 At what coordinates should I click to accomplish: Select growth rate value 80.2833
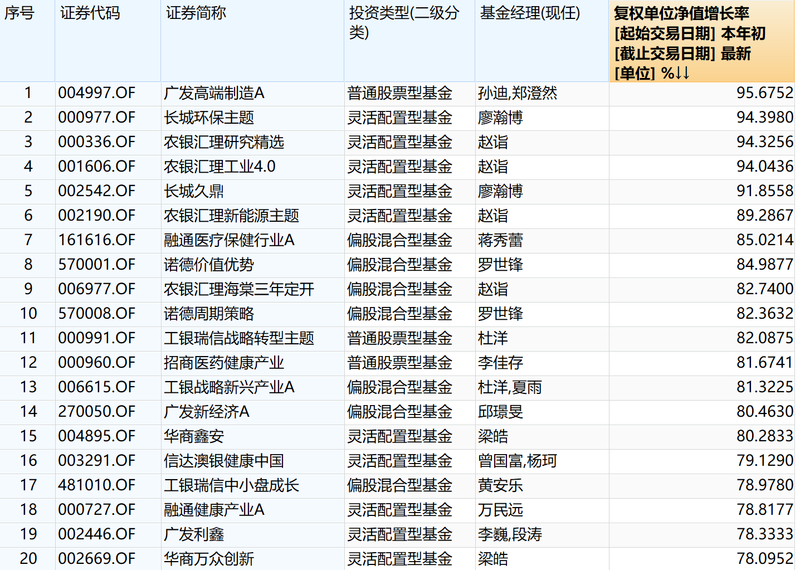[x=765, y=436]
